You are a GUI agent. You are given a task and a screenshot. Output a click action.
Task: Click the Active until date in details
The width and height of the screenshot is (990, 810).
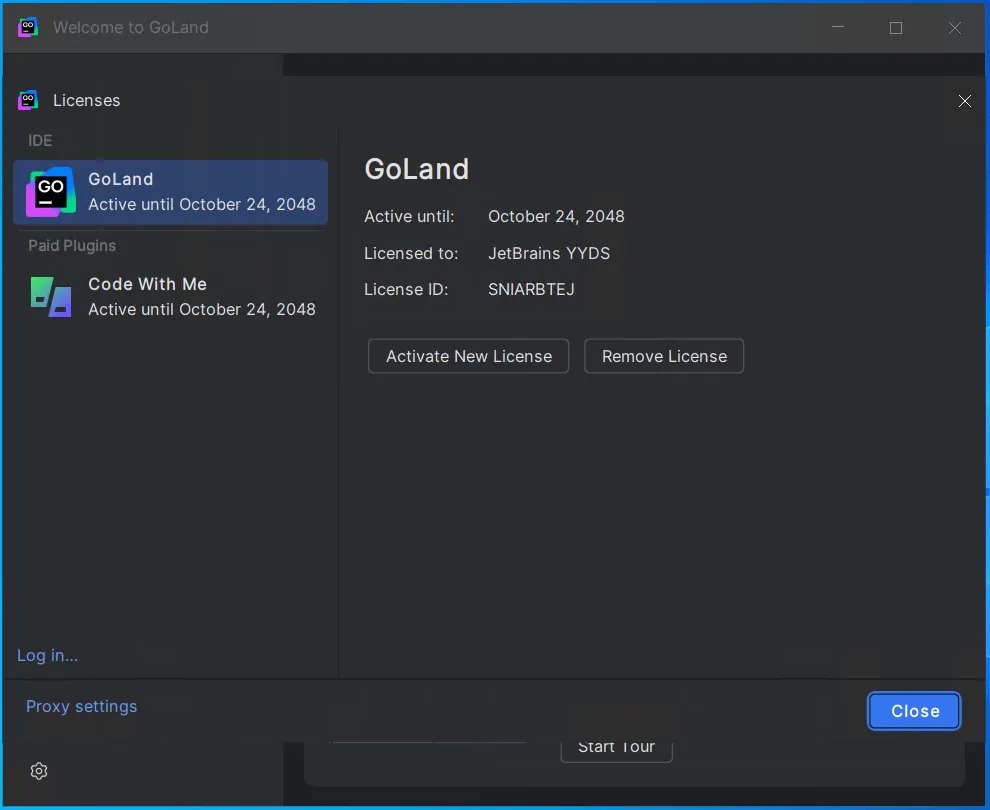(x=556, y=217)
